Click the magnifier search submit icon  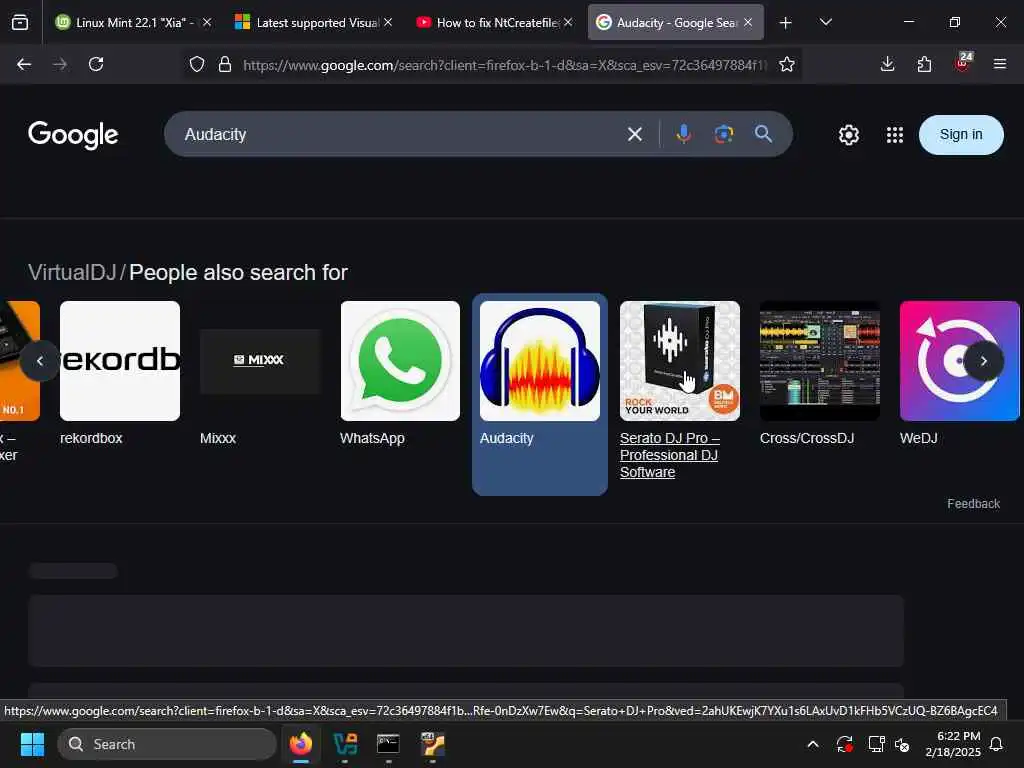pyautogui.click(x=763, y=135)
